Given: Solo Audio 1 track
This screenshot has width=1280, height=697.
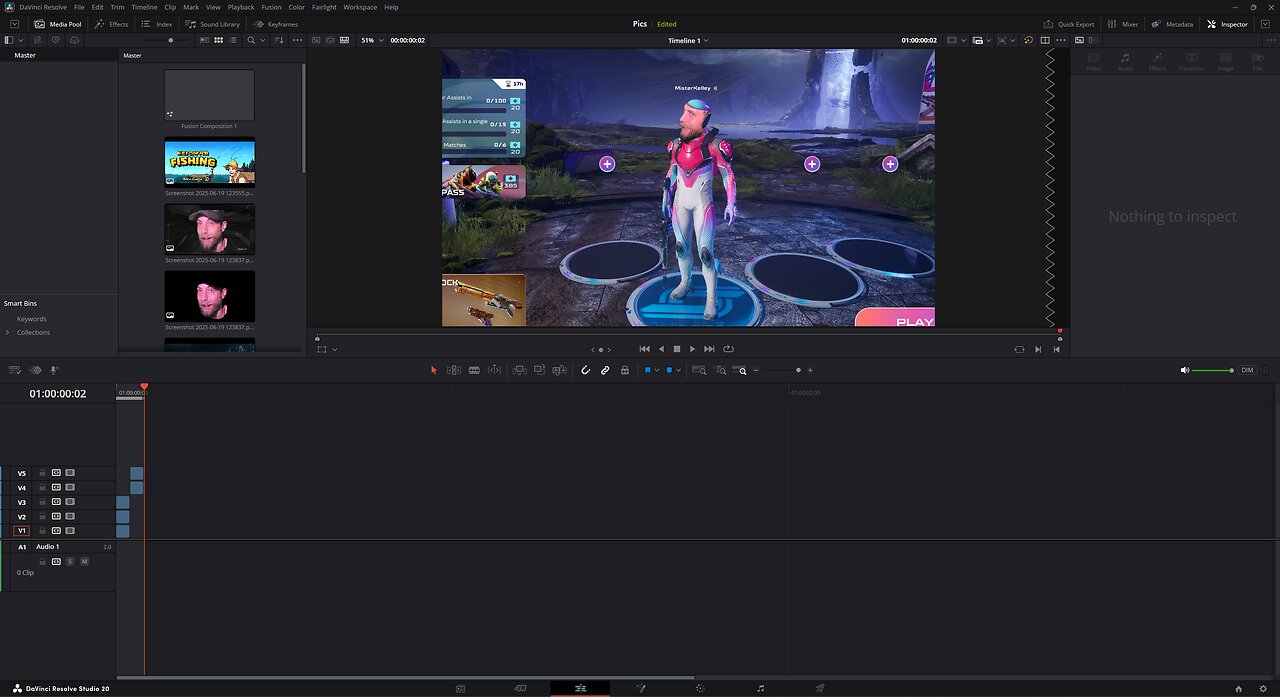Looking at the screenshot, I should pyautogui.click(x=70, y=562).
